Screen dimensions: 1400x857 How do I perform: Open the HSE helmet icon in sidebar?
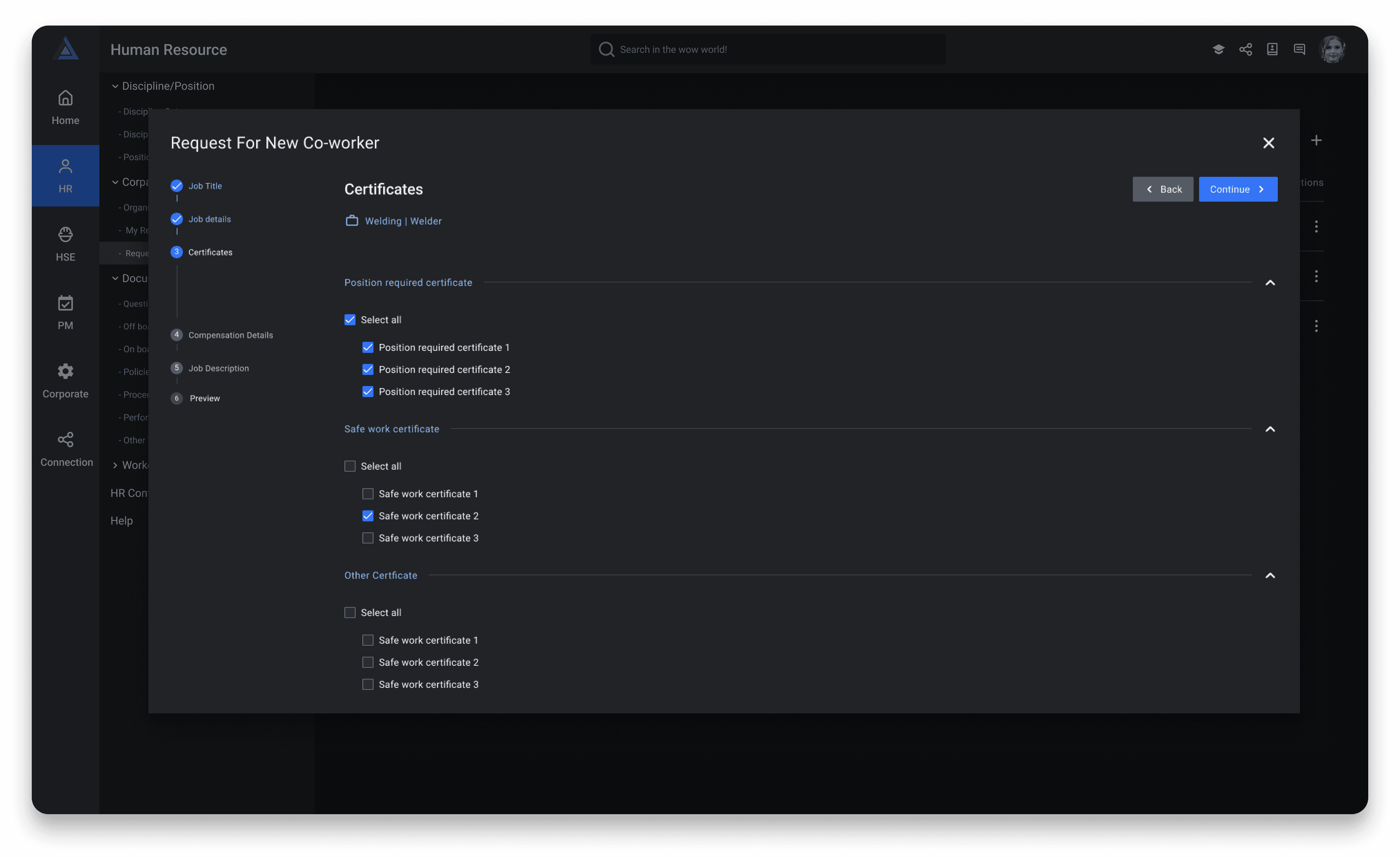pyautogui.click(x=65, y=235)
